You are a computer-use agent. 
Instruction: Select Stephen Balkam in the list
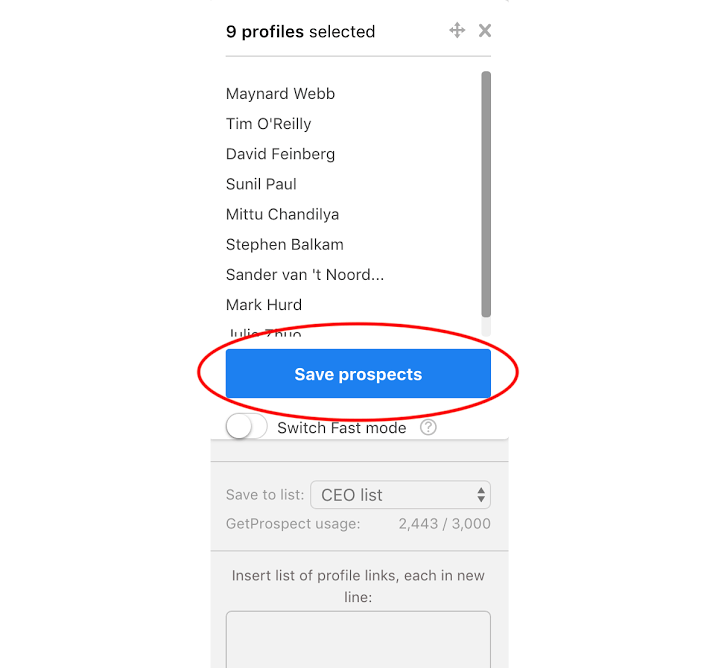(x=284, y=244)
